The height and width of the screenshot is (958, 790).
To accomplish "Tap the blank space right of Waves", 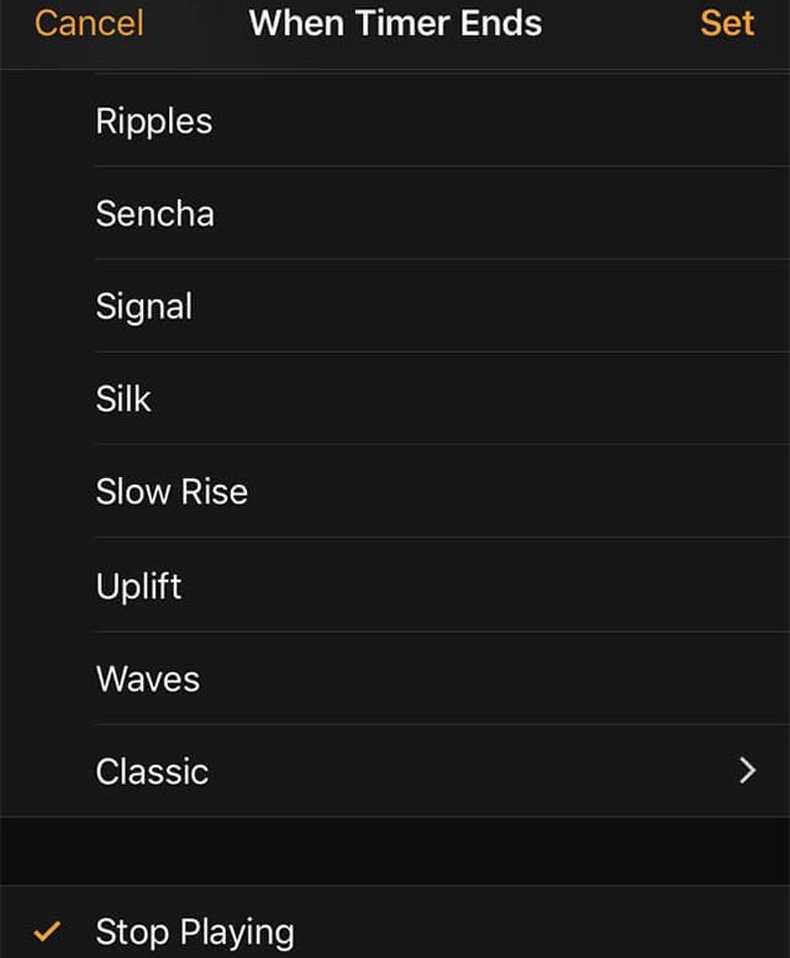I will [x=495, y=679].
